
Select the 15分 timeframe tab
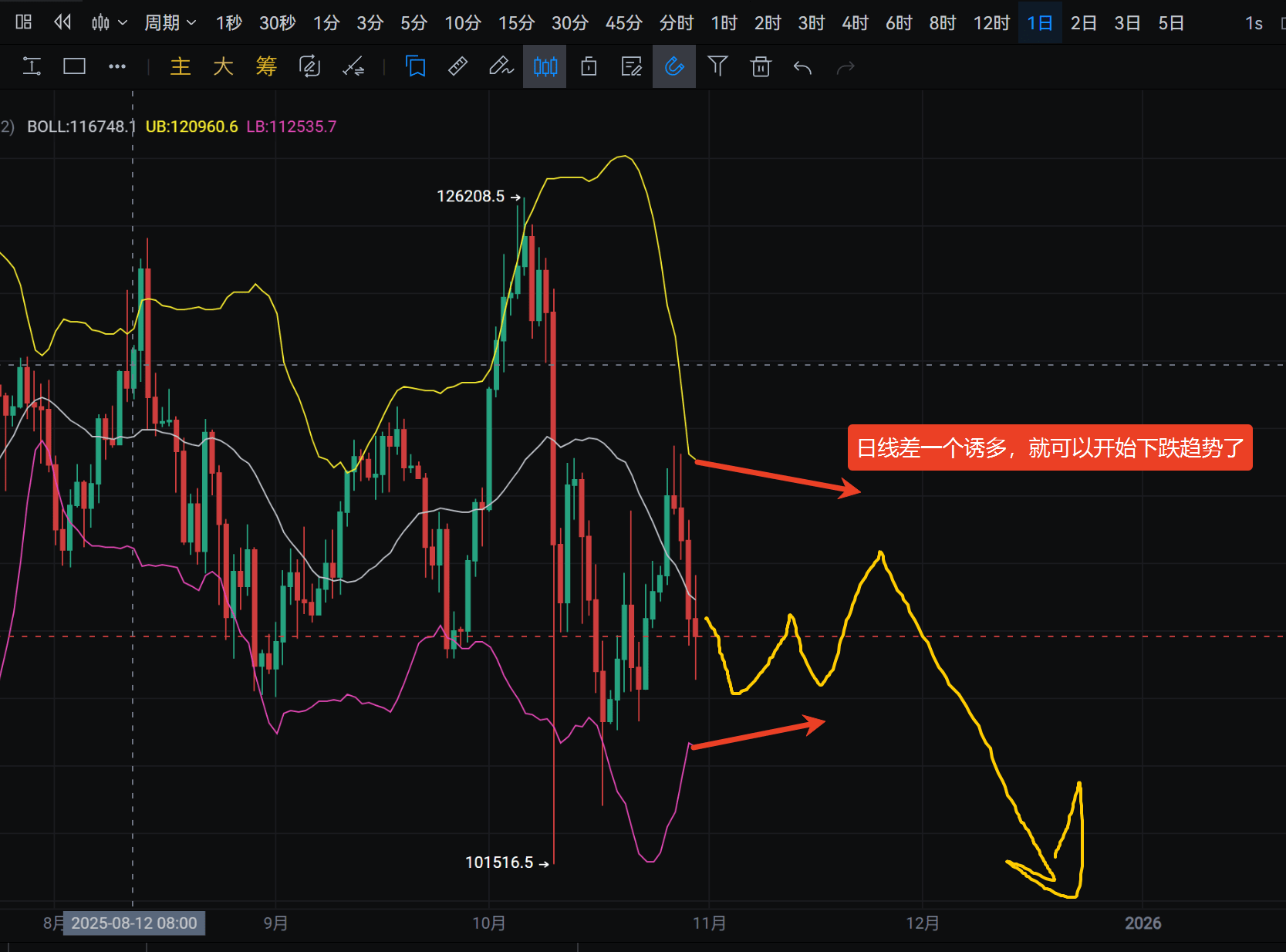pos(516,23)
